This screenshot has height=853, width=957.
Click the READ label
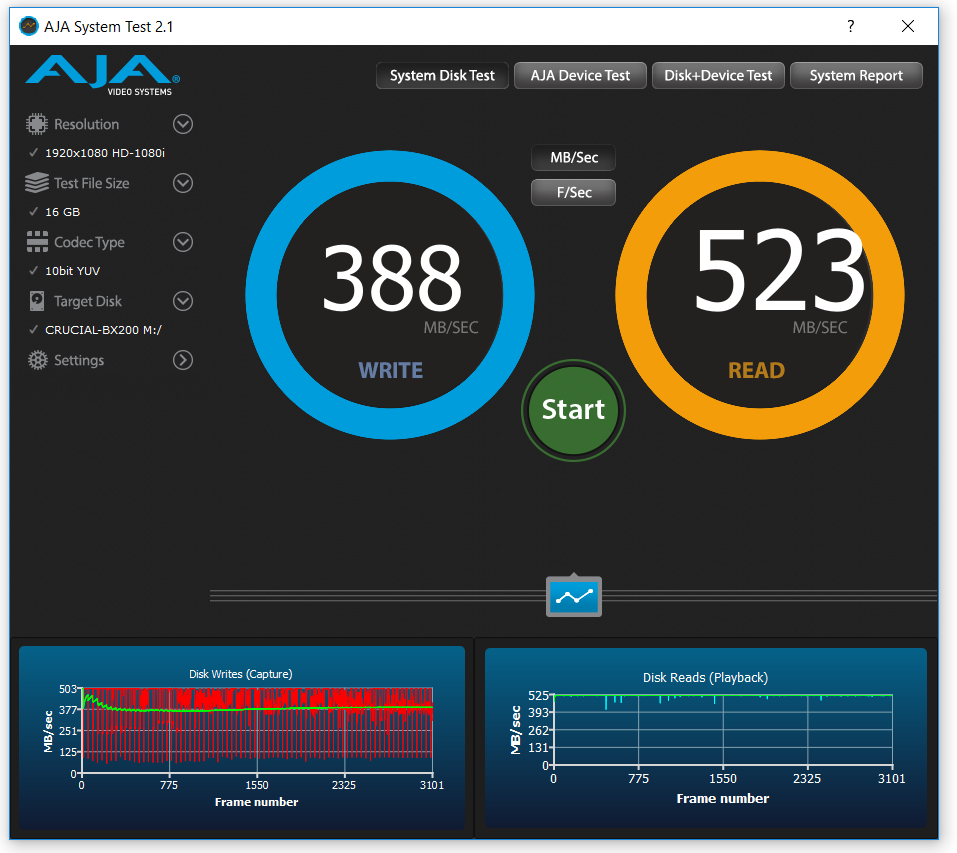[756, 370]
